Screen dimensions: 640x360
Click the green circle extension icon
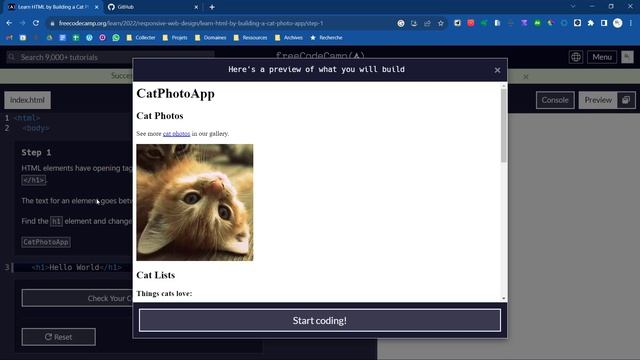pos(537,23)
